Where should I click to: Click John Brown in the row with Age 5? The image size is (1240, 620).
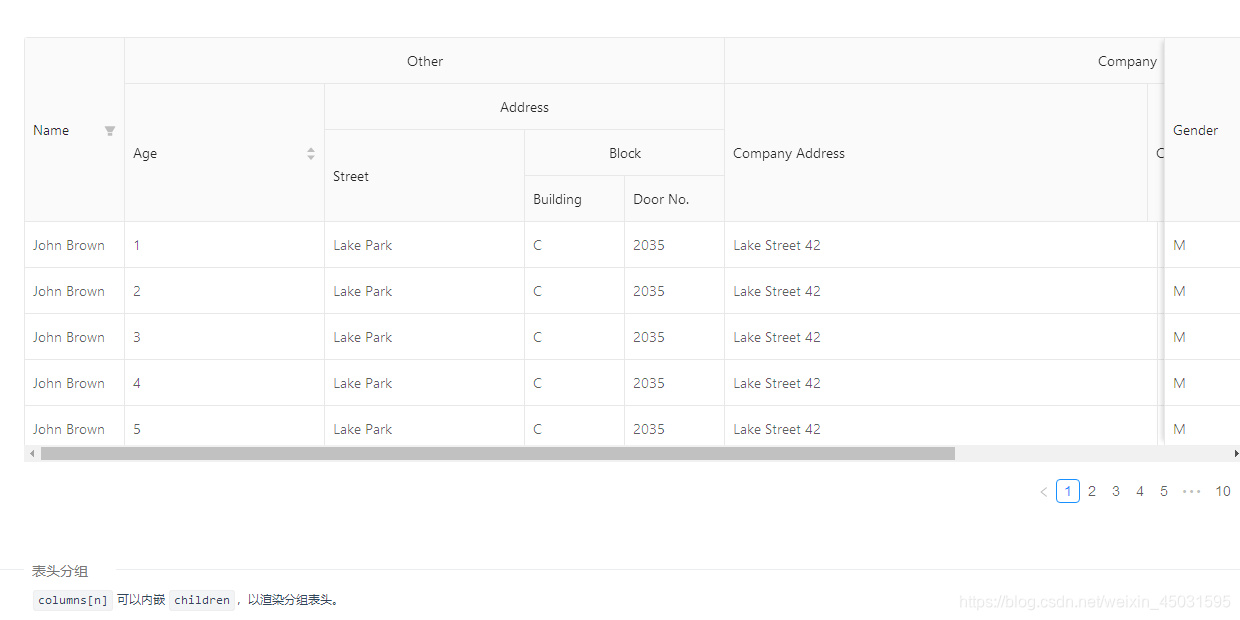[x=68, y=428]
